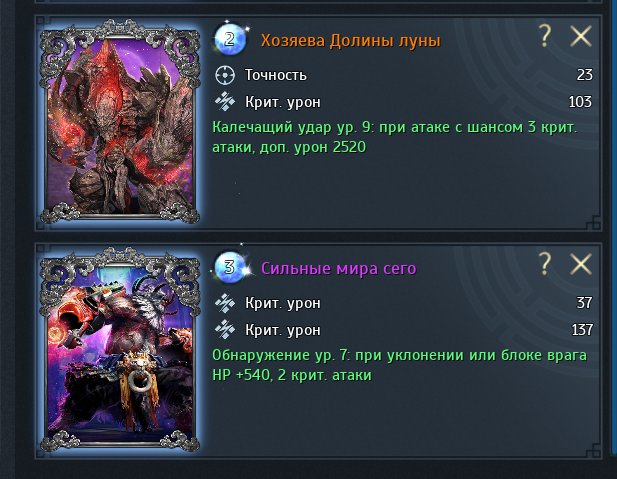Click Крит. урон icon beside value 103
The image size is (617, 479).
coord(225,102)
